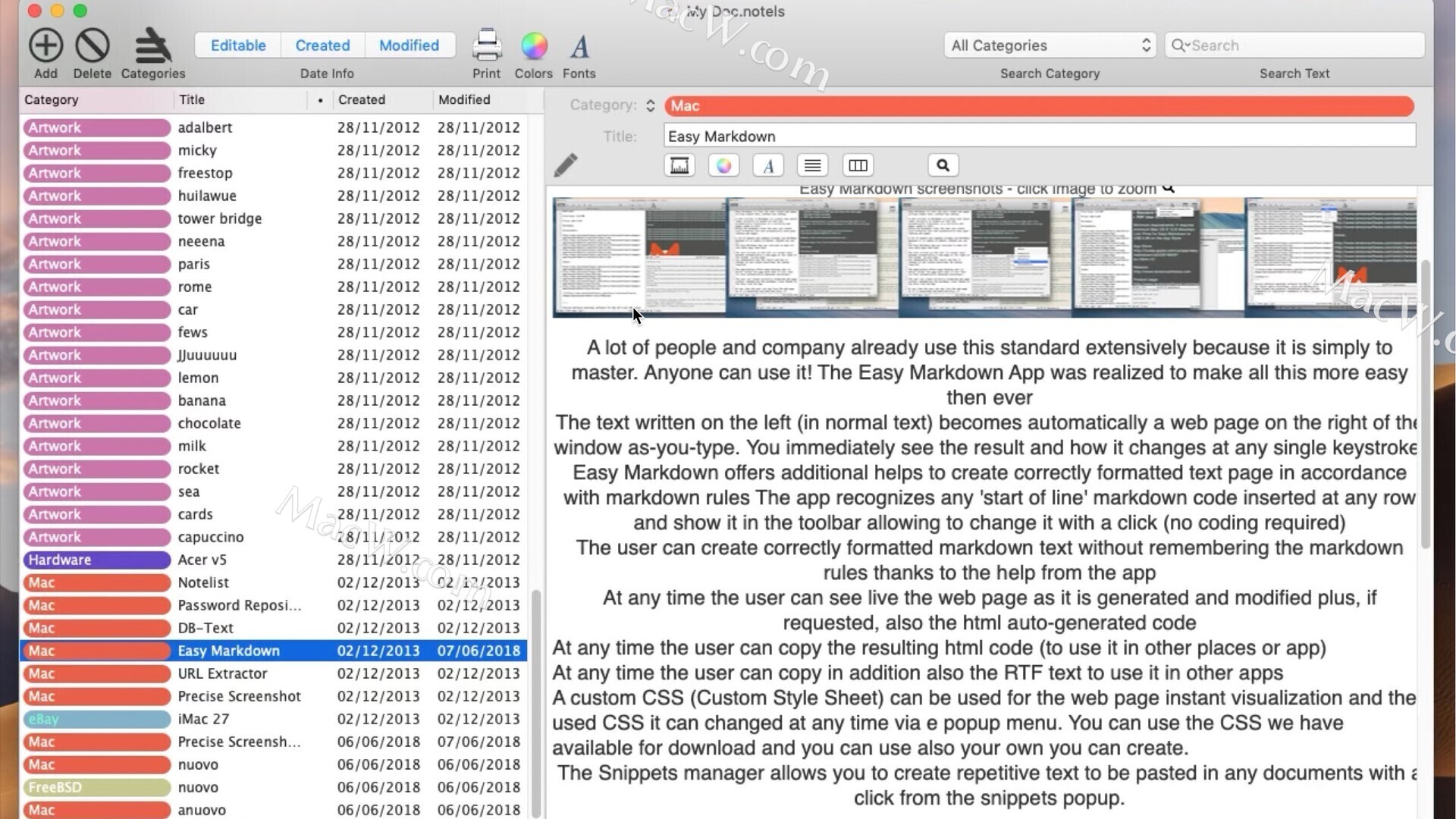The image size is (1456, 819).
Task: Select the huilawue note row
Action: [x=273, y=196]
